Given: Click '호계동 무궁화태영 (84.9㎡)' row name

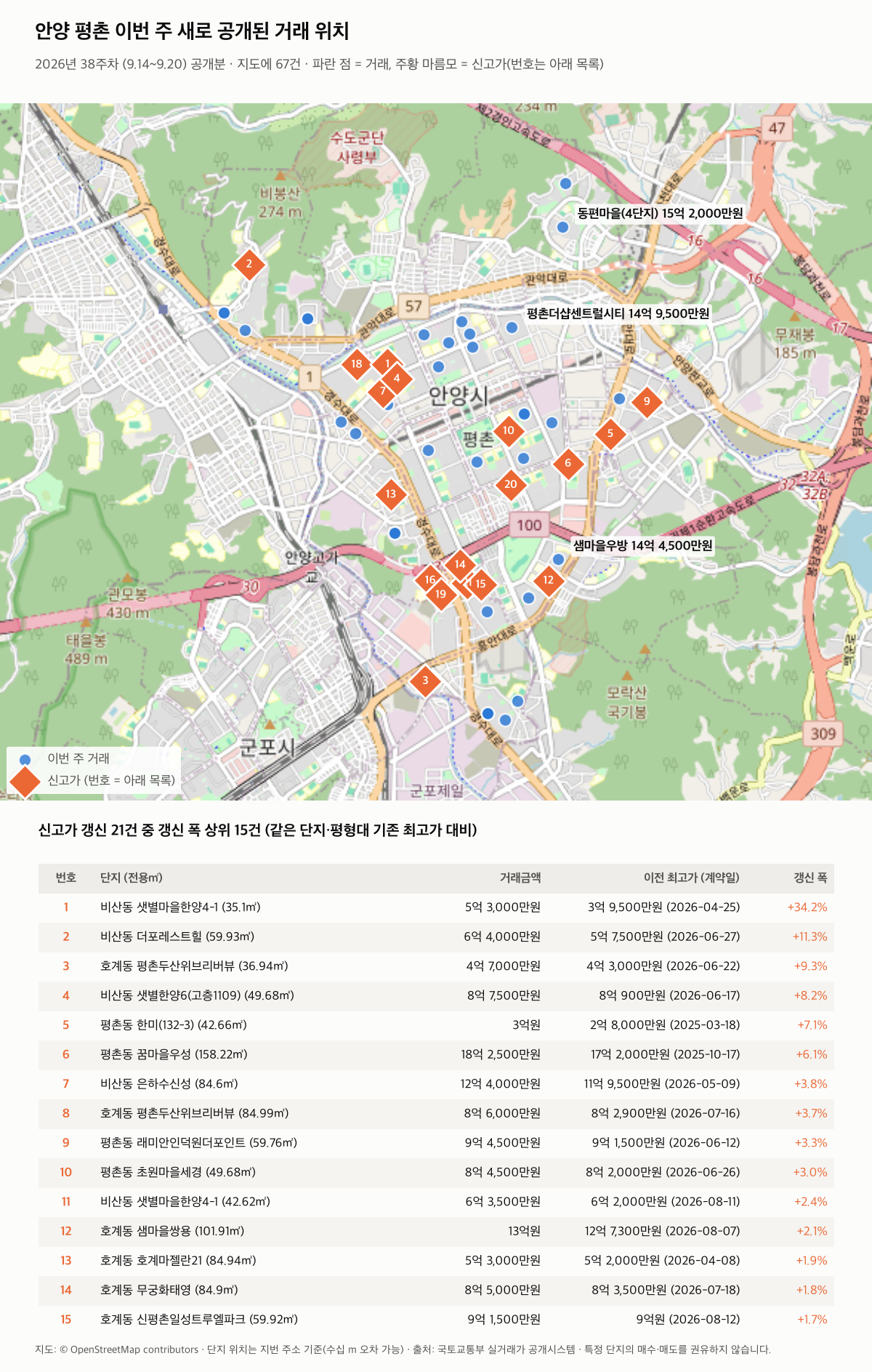Looking at the screenshot, I should click(169, 1290).
